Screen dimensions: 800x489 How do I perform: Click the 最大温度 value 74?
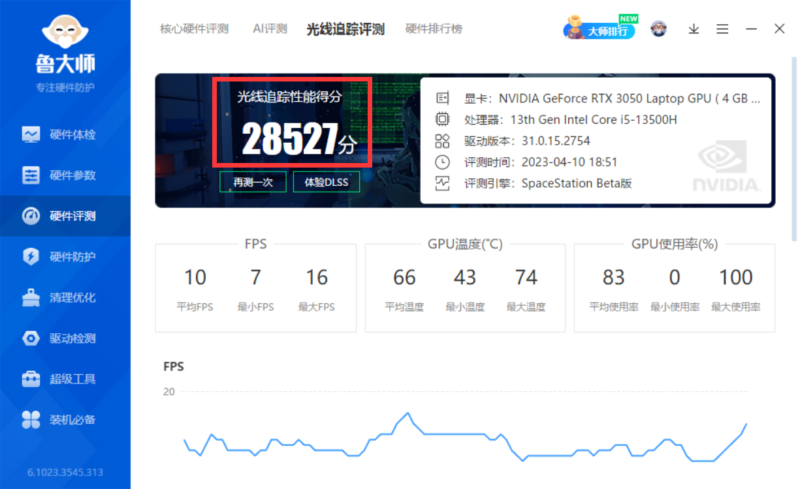(x=526, y=278)
